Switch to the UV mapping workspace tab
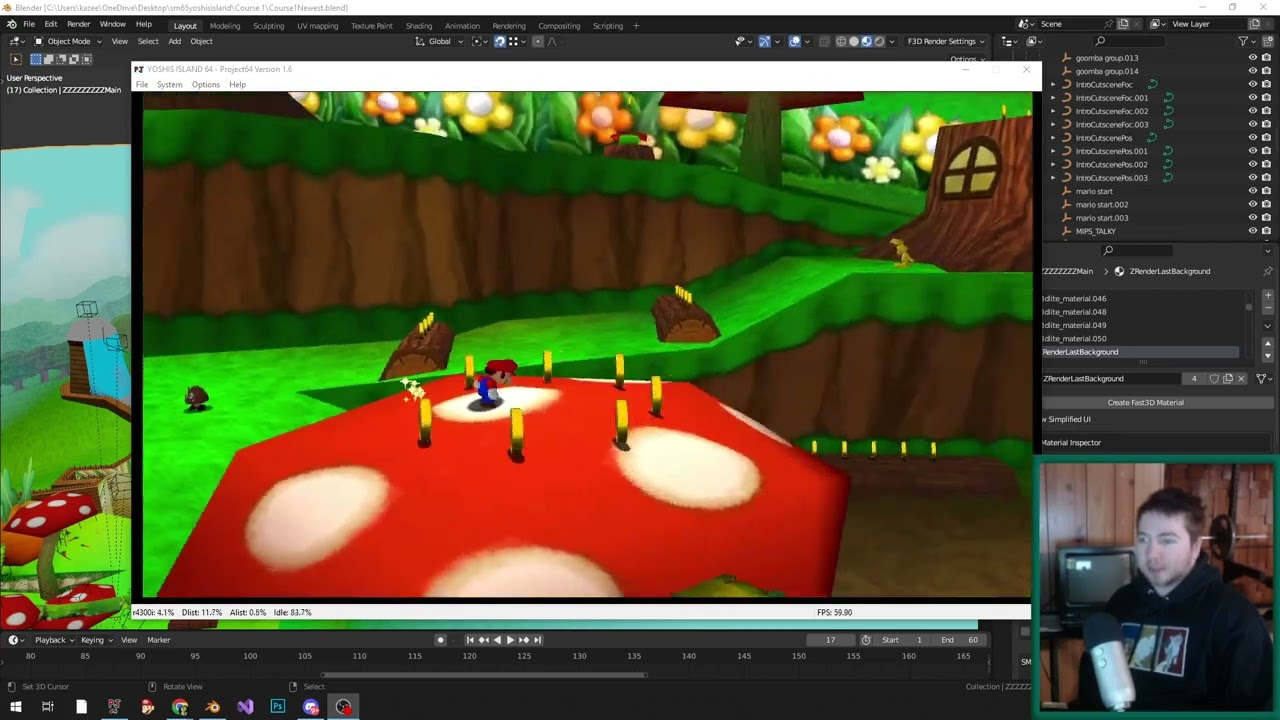The height and width of the screenshot is (720, 1280). tap(317, 26)
